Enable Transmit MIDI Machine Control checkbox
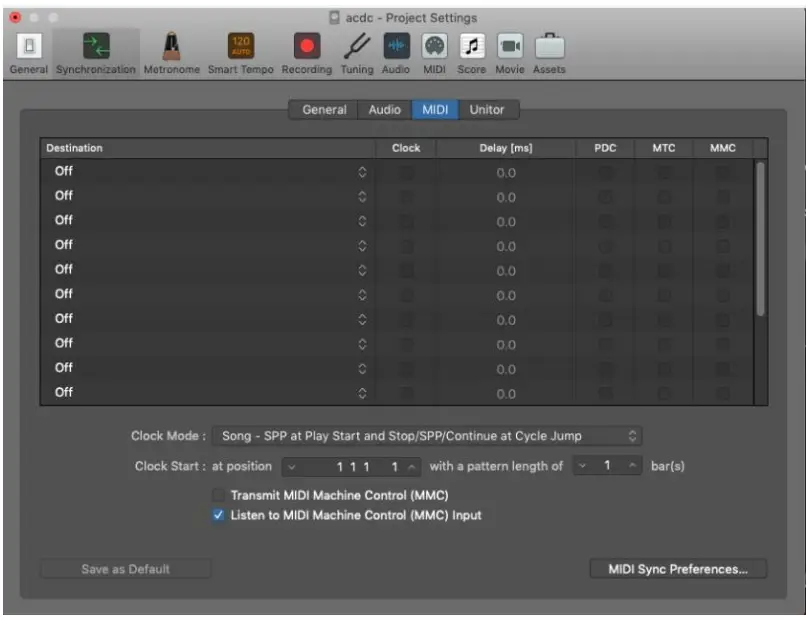Image resolution: width=807 pixels, height=620 pixels. [x=218, y=495]
